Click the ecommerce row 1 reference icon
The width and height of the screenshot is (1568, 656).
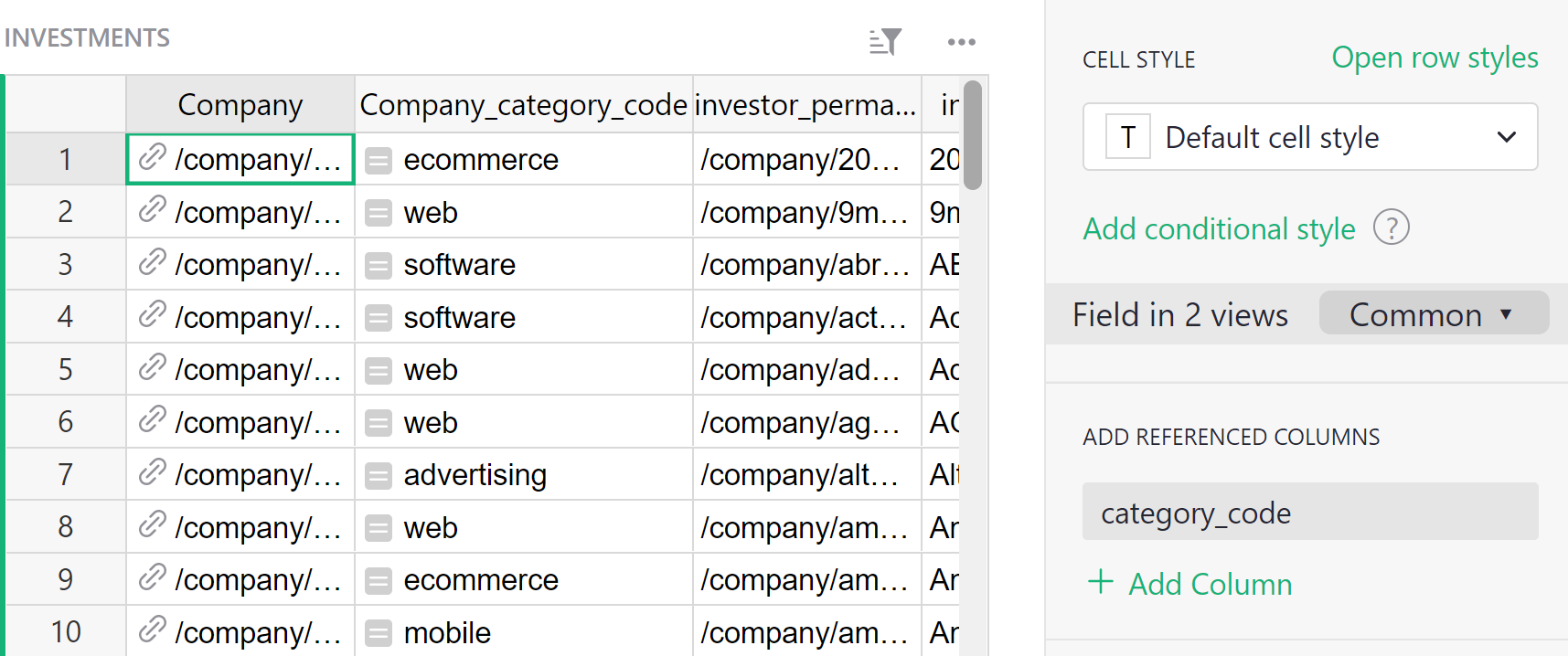[379, 161]
